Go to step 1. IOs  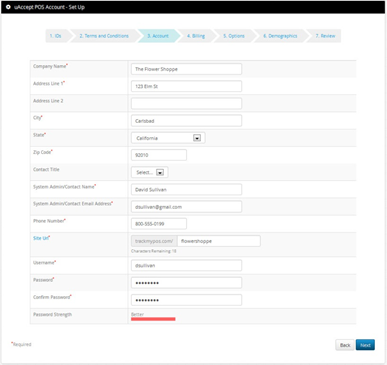[x=56, y=36]
